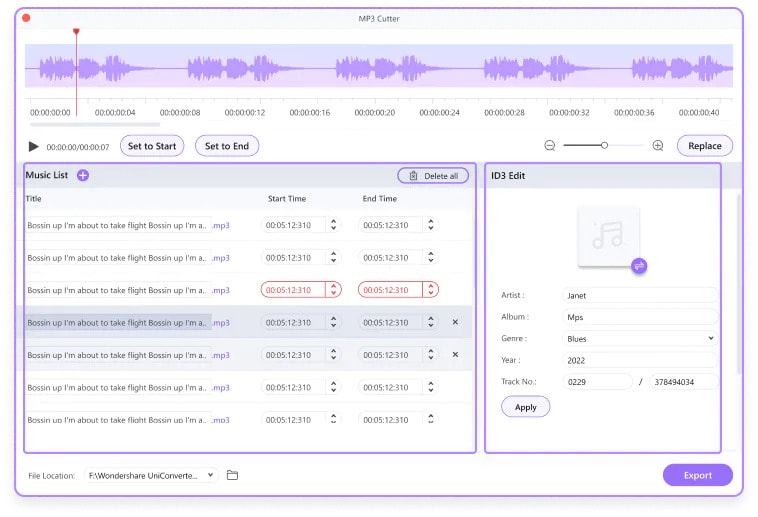Remove the fifth row with X icon
Screen dimensions: 758x517
point(455,355)
